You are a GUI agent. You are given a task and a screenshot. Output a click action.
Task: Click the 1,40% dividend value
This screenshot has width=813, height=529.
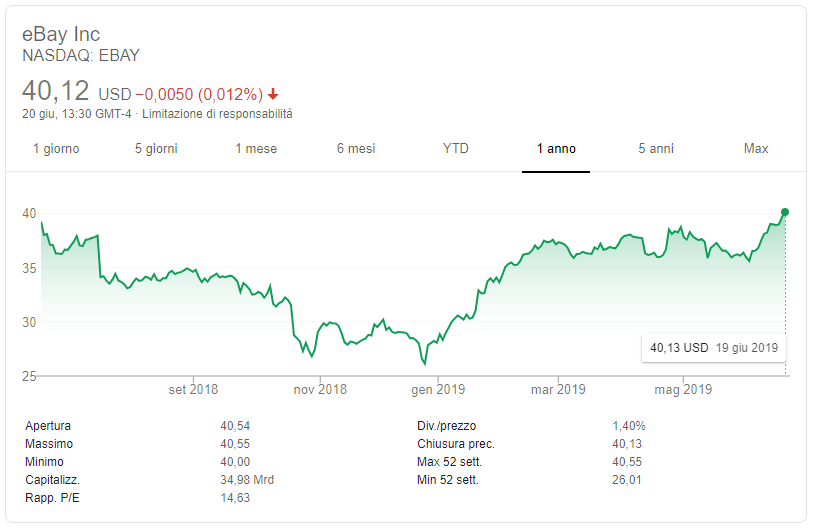coord(629,426)
